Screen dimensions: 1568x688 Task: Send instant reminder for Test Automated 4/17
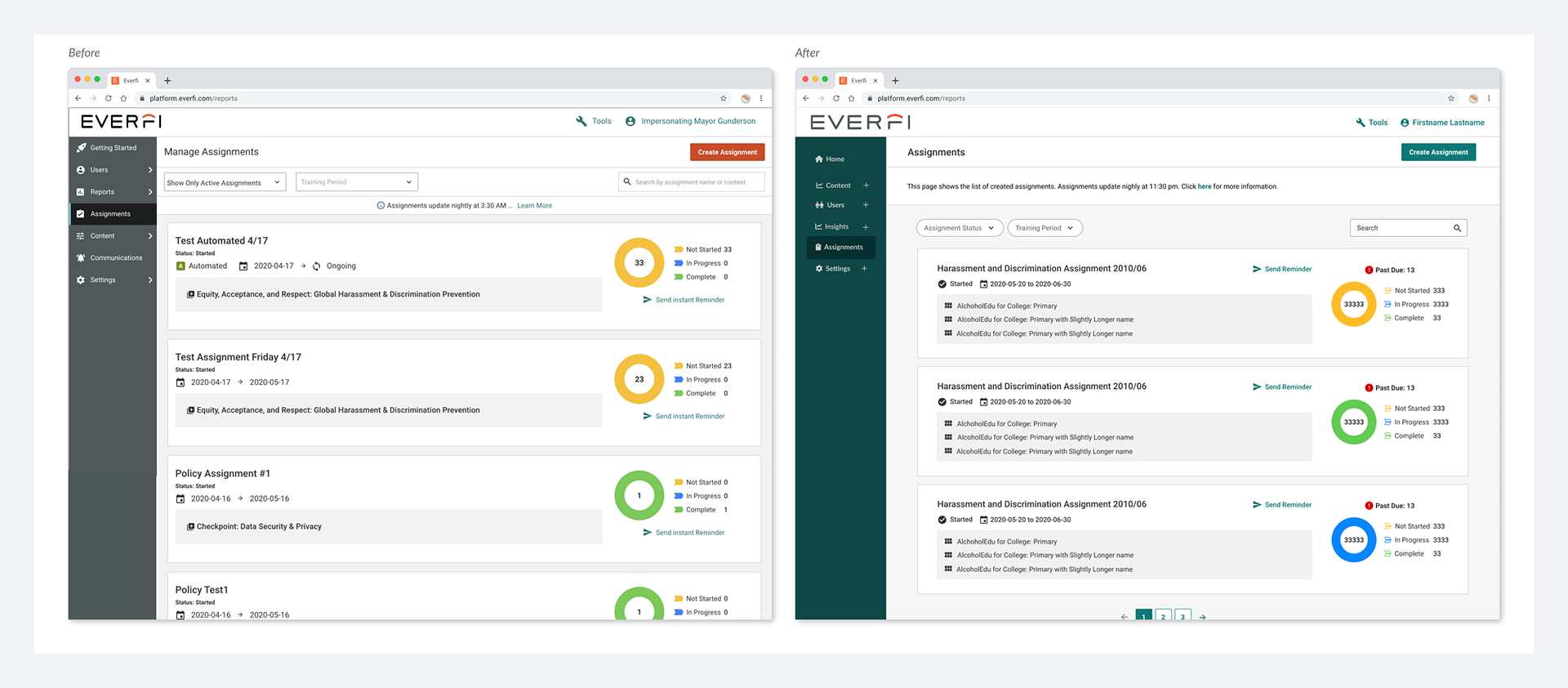(x=684, y=300)
